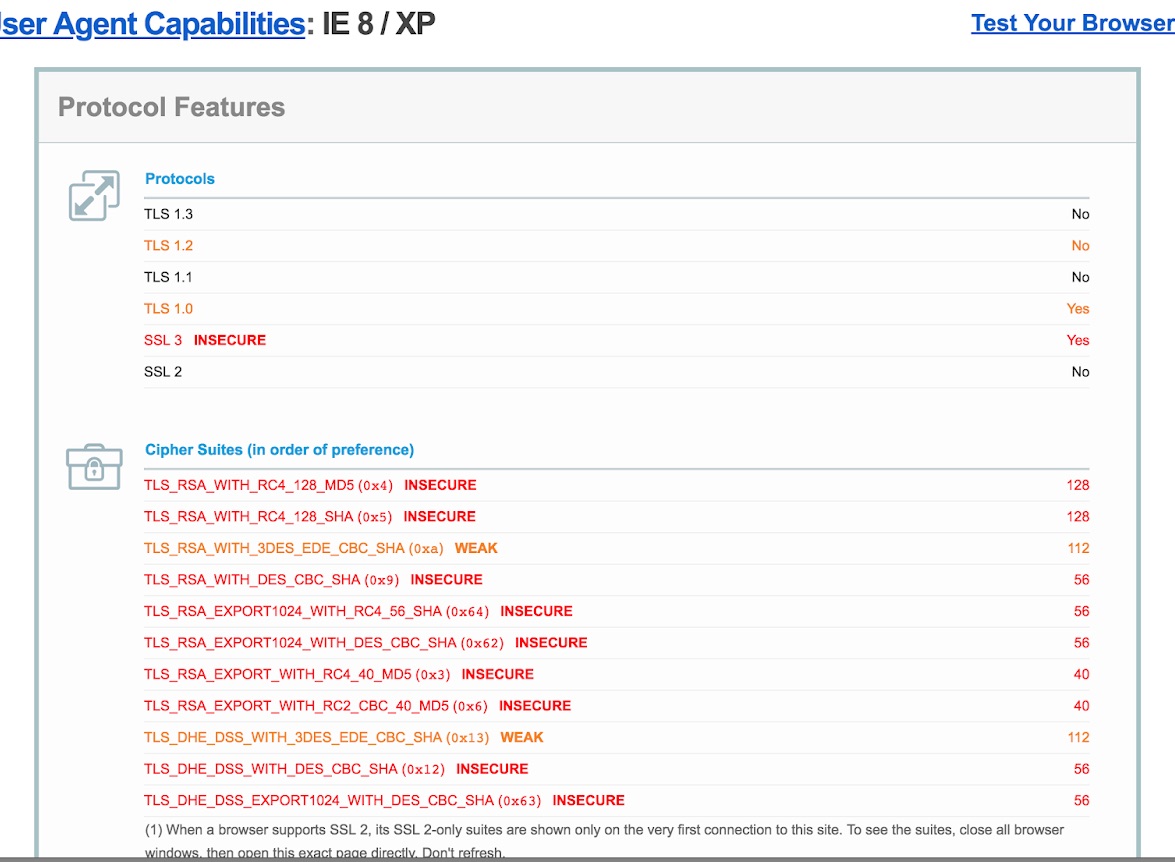Screen dimensions: 1175x862
Task: Click the Protocols subsection heading
Action: 180,179
